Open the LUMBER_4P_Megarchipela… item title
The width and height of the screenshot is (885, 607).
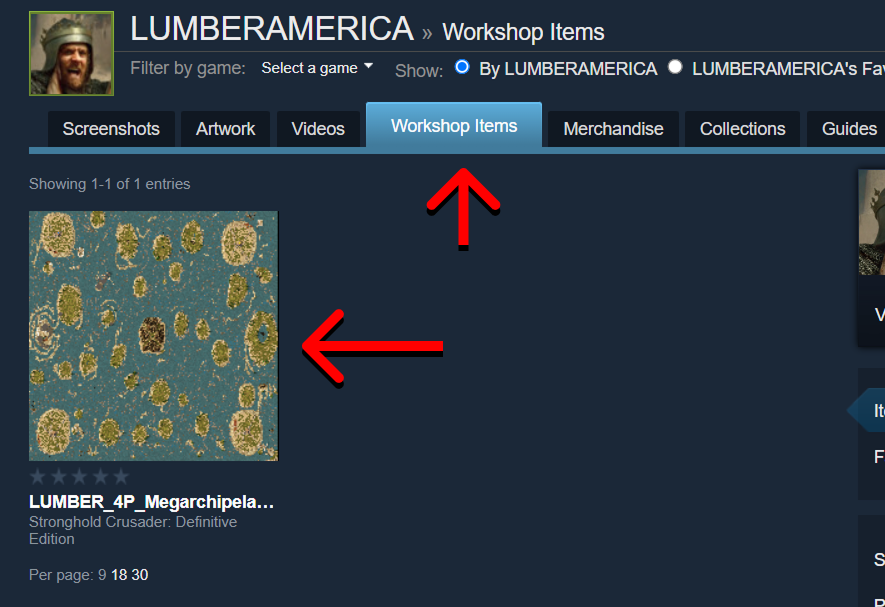pos(151,502)
